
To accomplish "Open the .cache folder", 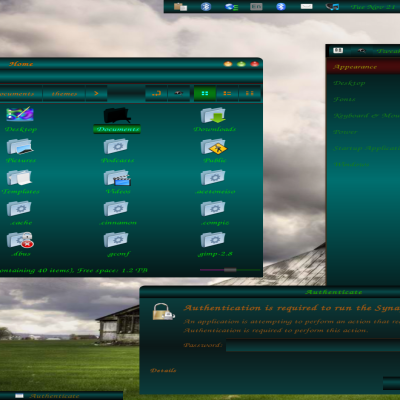I will pos(19,209).
